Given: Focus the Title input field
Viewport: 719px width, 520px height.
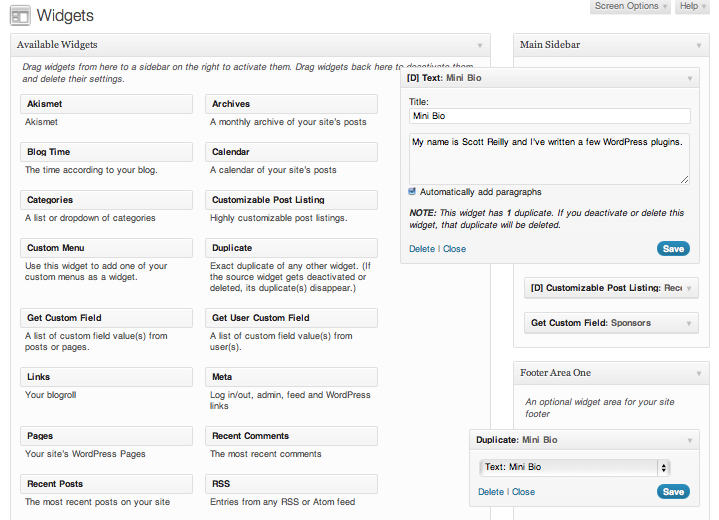Looking at the screenshot, I should pos(549,116).
